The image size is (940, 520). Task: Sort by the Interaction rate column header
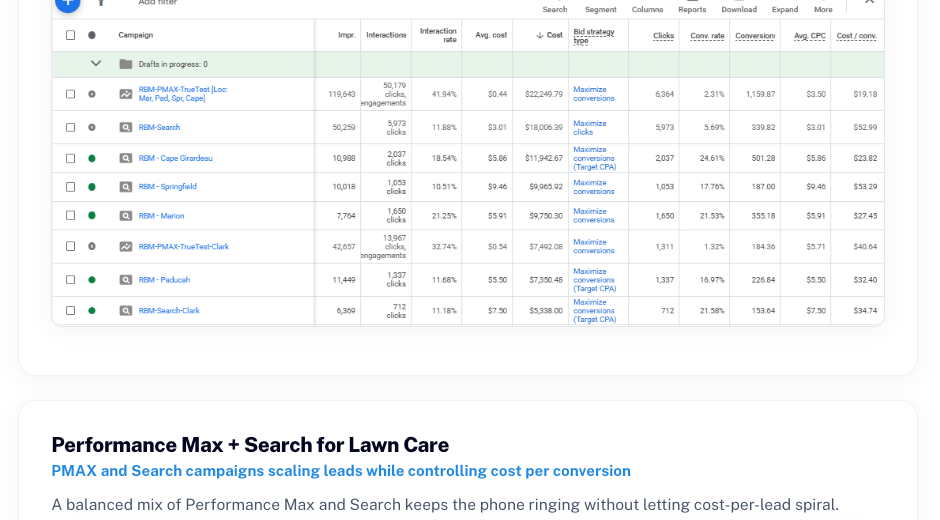pyautogui.click(x=438, y=35)
